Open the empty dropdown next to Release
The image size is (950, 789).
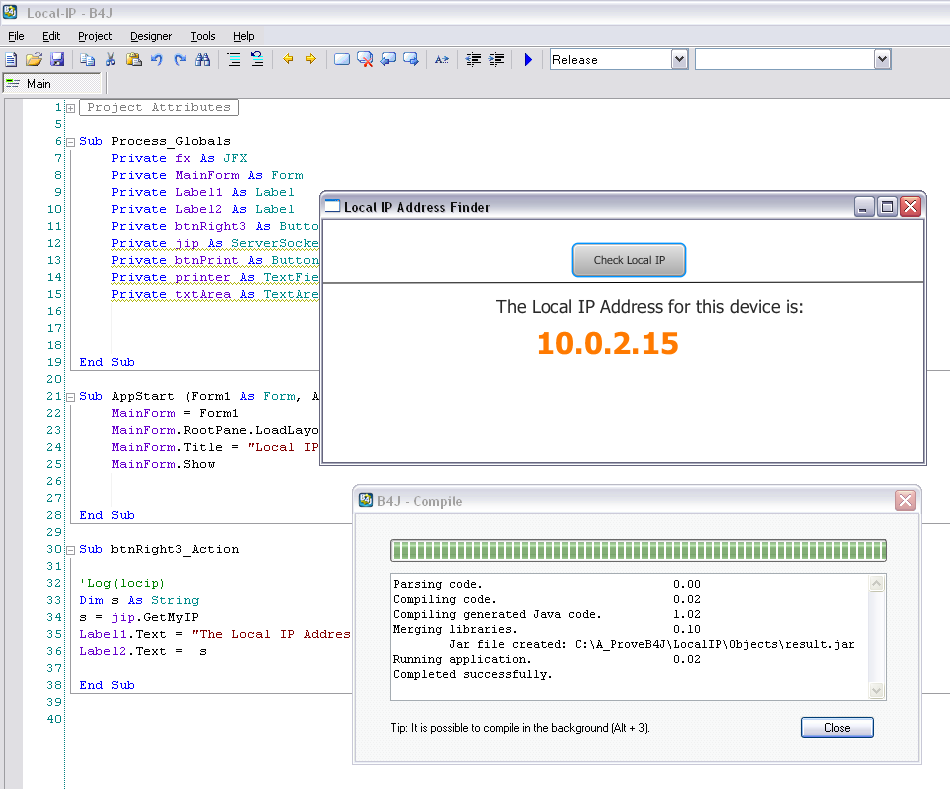(x=881, y=60)
